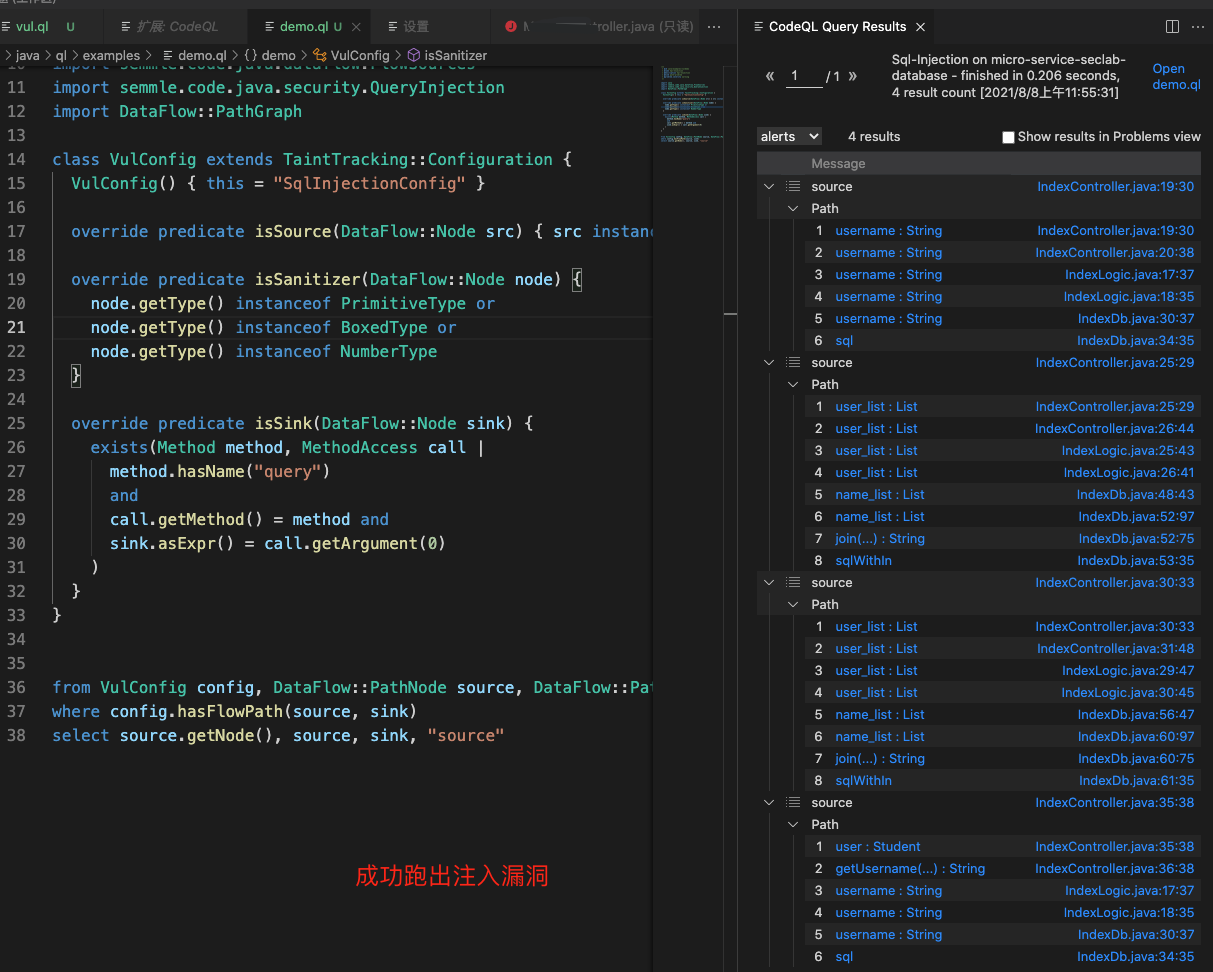Click list icon beside first source result
This screenshot has height=972, width=1213.
793,187
